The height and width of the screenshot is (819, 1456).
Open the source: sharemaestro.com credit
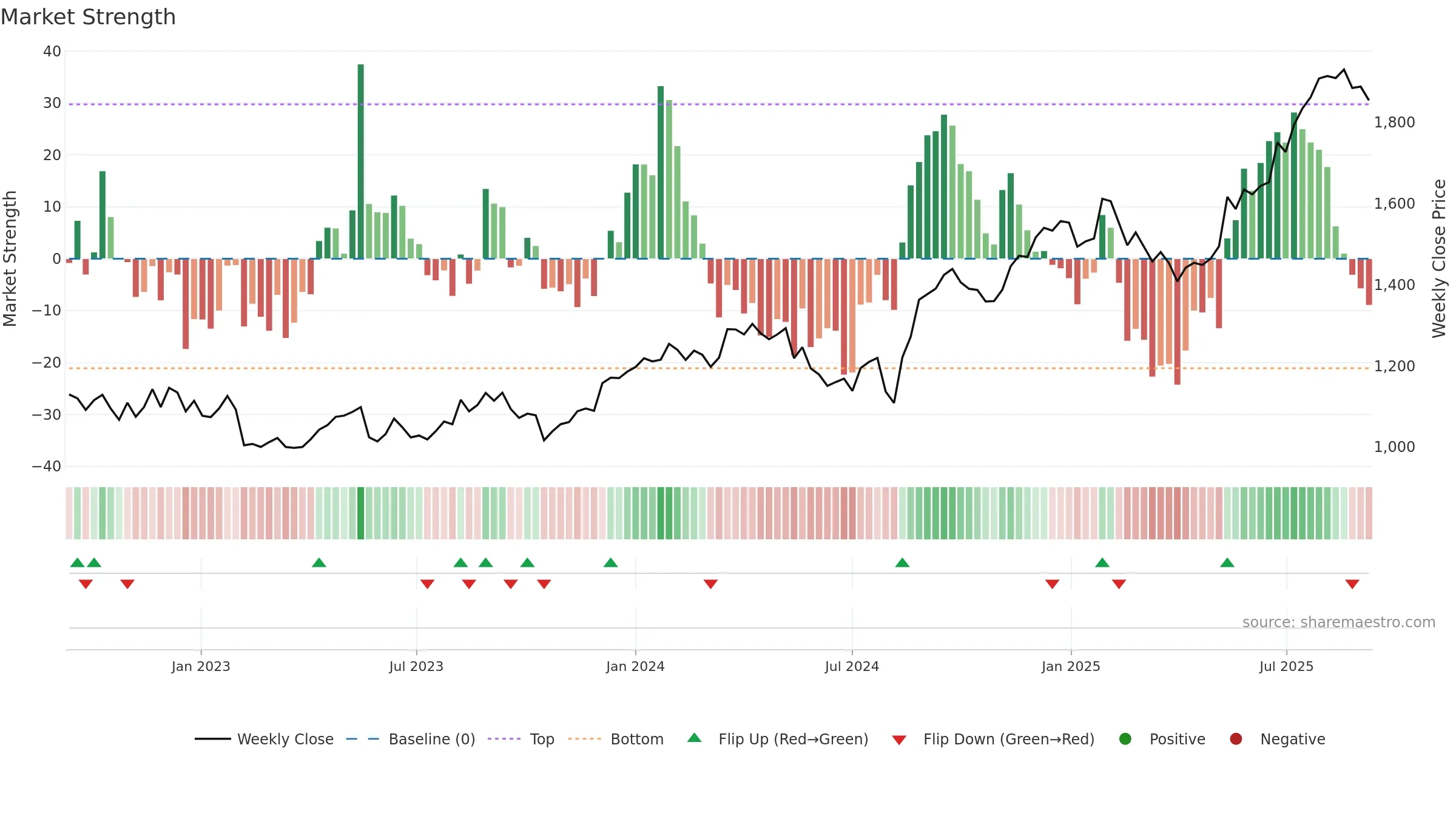click(x=1339, y=622)
